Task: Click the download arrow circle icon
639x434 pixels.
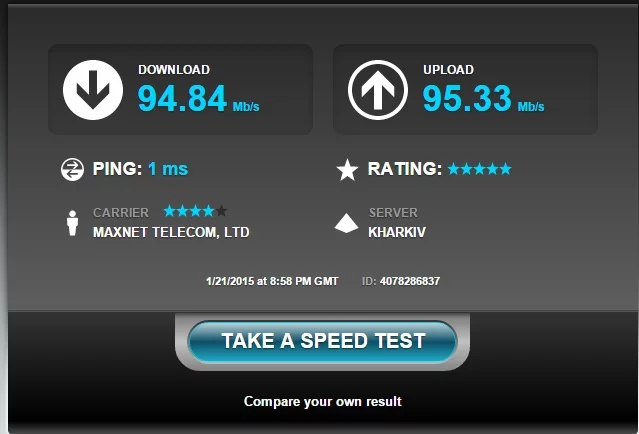Action: coord(93,90)
